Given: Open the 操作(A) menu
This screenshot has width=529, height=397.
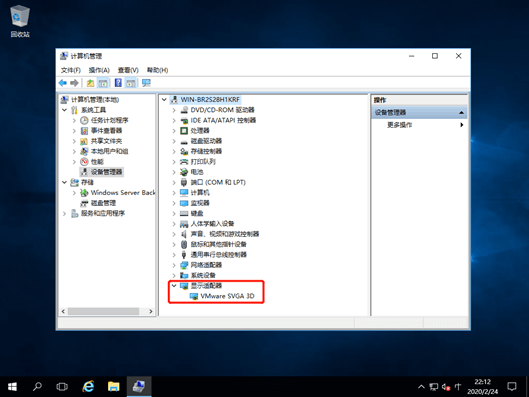Looking at the screenshot, I should (x=99, y=70).
